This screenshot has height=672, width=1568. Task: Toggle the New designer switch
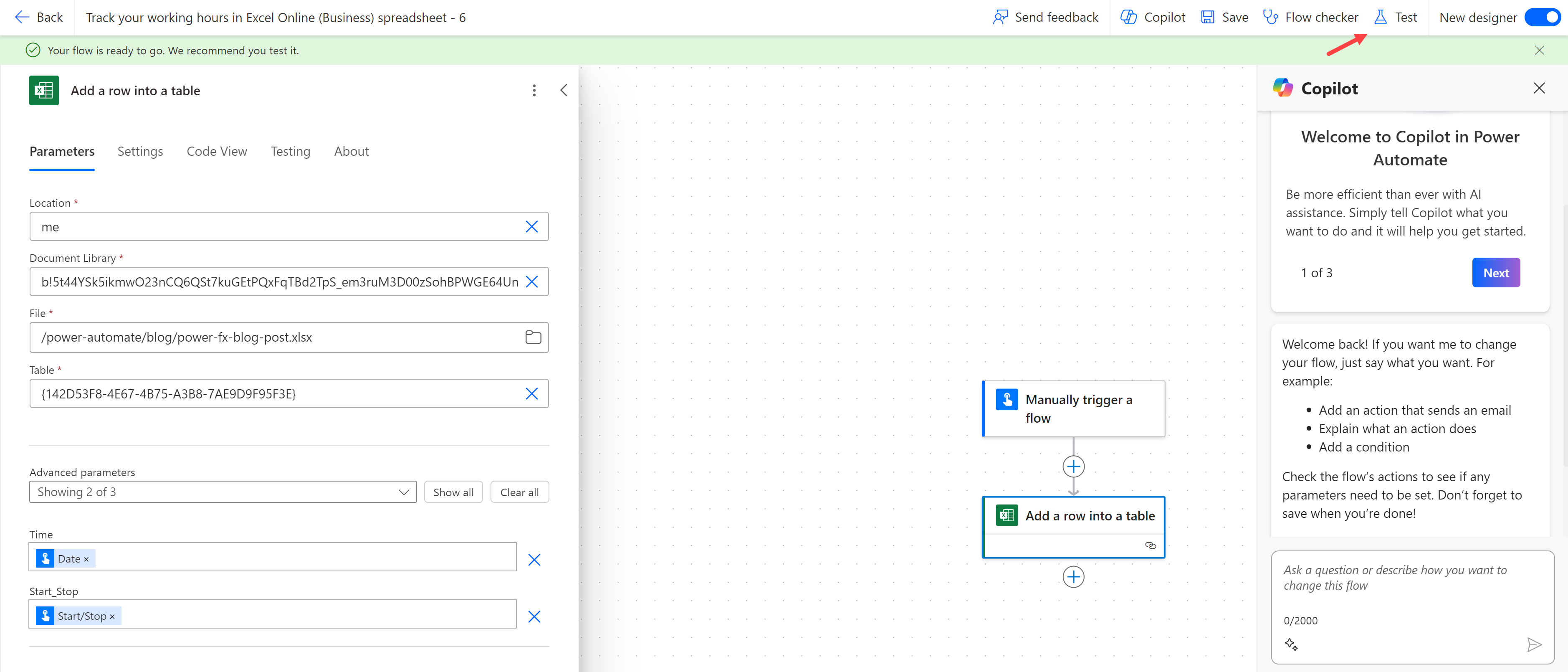[x=1543, y=17]
